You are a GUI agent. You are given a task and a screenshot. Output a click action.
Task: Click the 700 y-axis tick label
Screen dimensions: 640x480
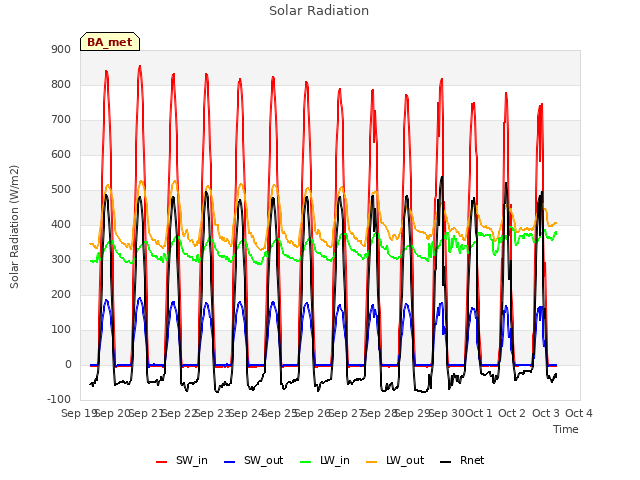61,120
